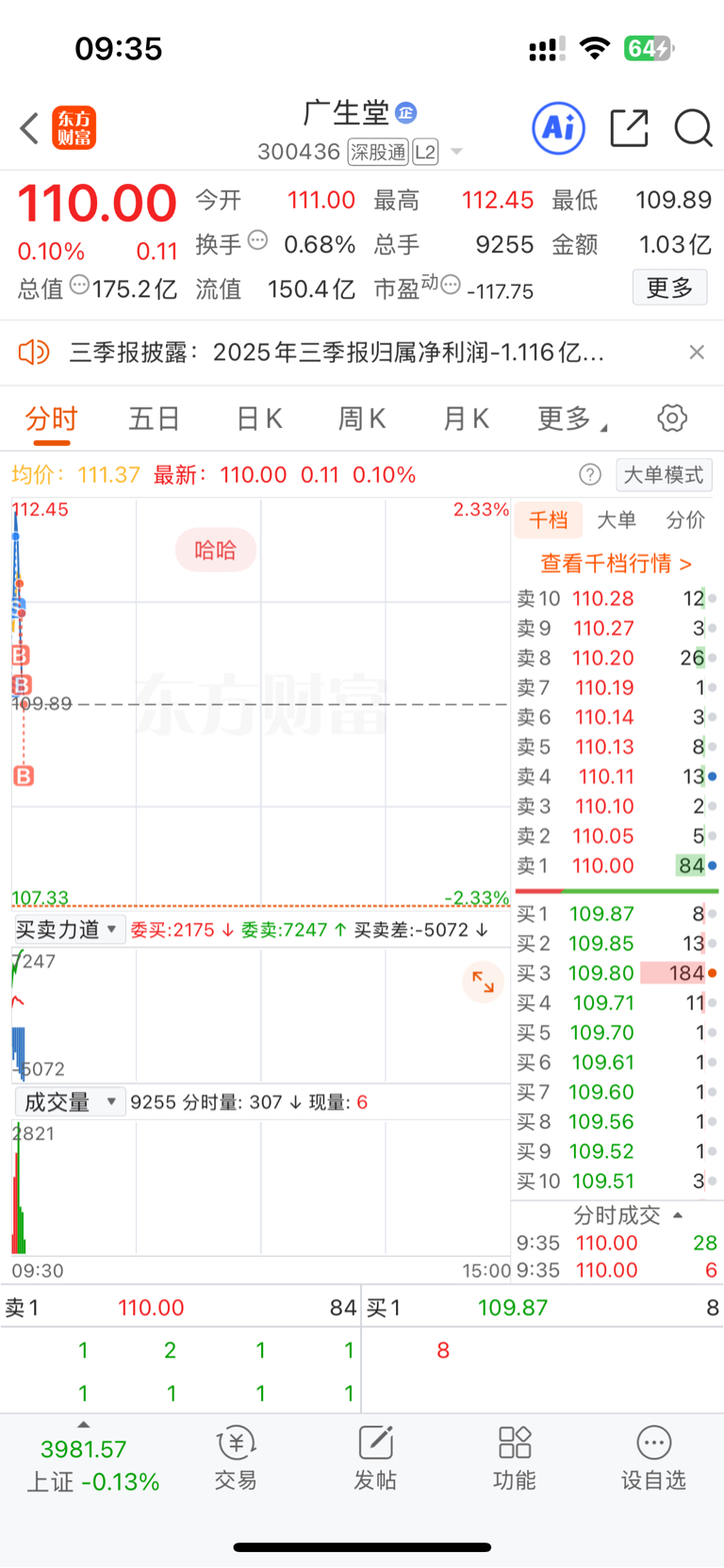724x1568 pixels.
Task: Open the AI assistant icon
Action: (559, 127)
